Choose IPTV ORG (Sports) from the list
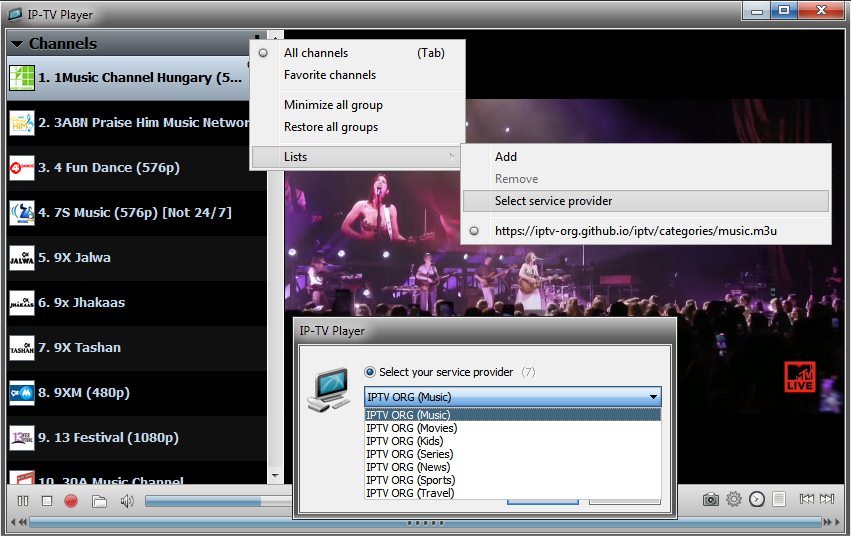This screenshot has height=536, width=851. (512, 480)
